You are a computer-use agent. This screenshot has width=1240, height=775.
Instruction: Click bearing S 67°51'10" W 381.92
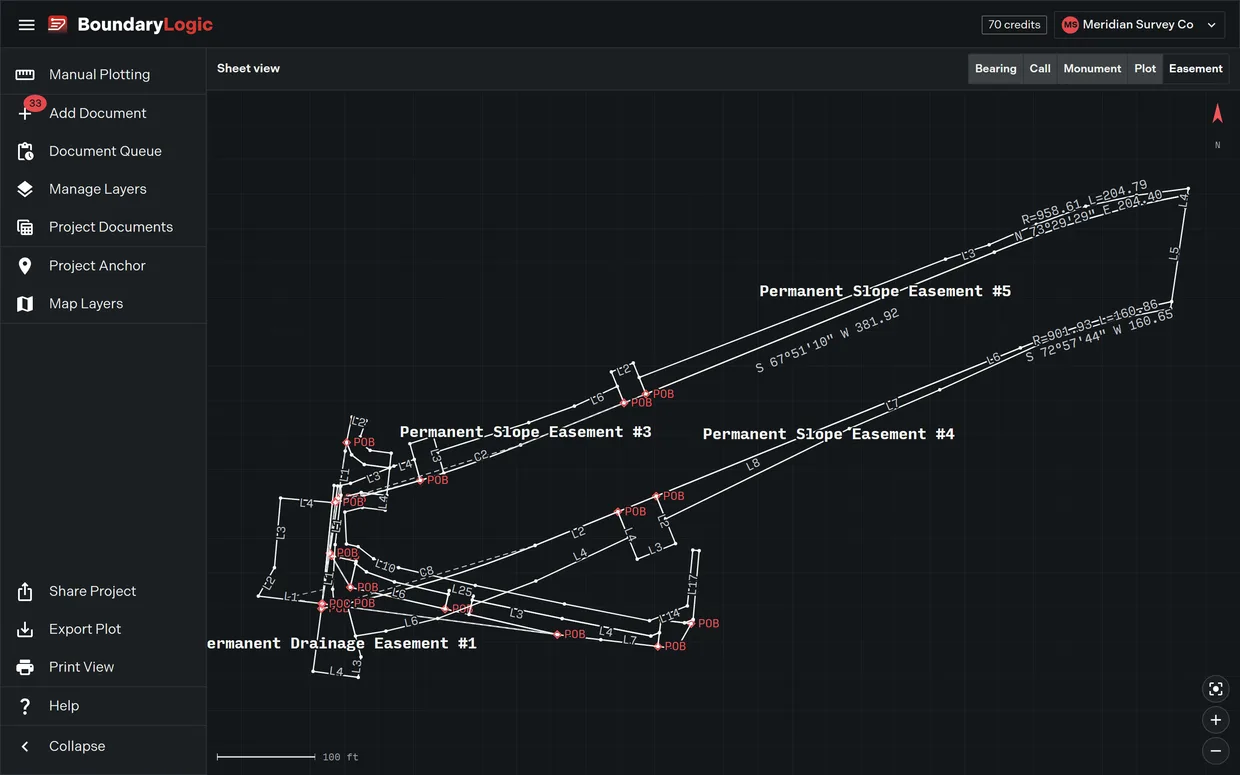(x=828, y=341)
